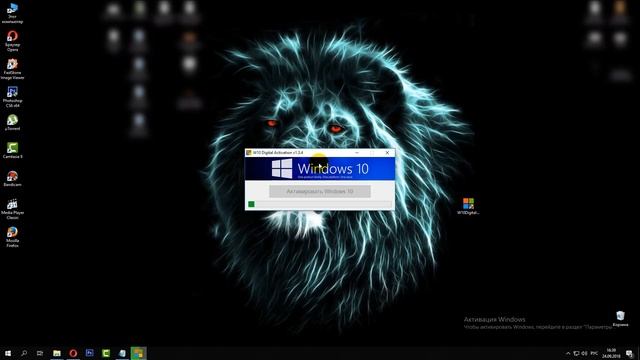The height and width of the screenshot is (360, 640).
Task: Open the 'Этот компьютер' desktop icon
Action: 12,13
